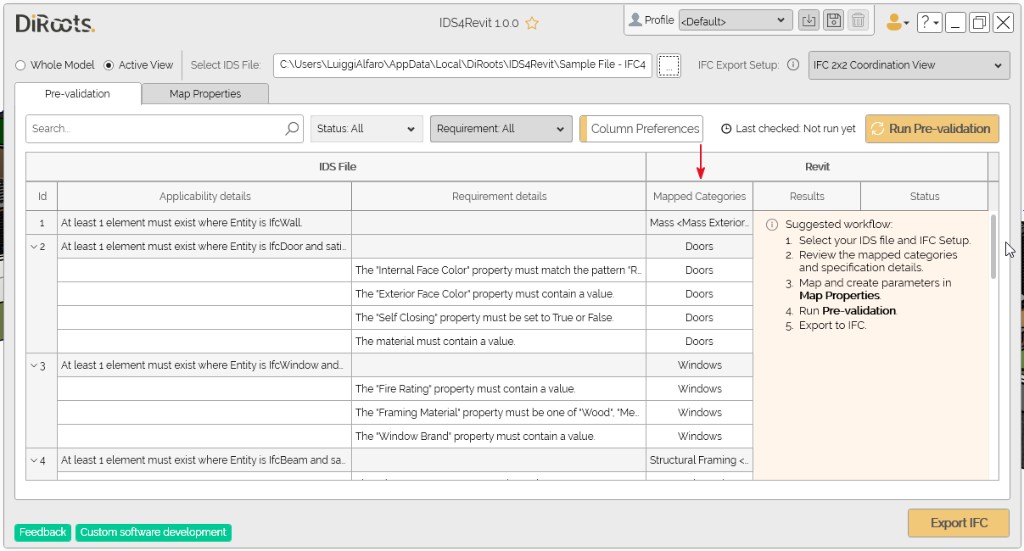Click the Profile person icon
Image resolution: width=1024 pixels, height=551 pixels.
point(635,20)
